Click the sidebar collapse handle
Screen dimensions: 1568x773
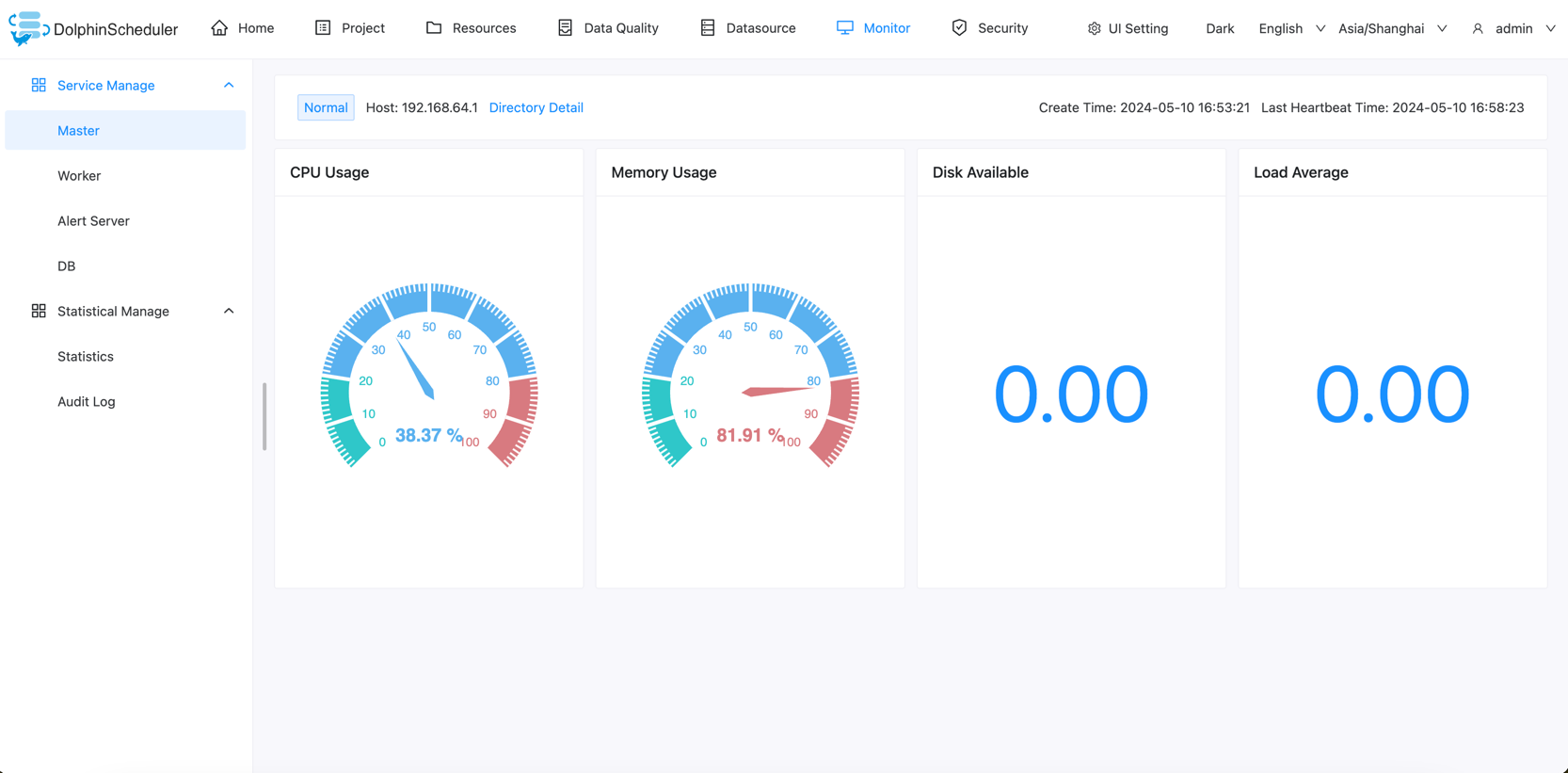point(264,416)
